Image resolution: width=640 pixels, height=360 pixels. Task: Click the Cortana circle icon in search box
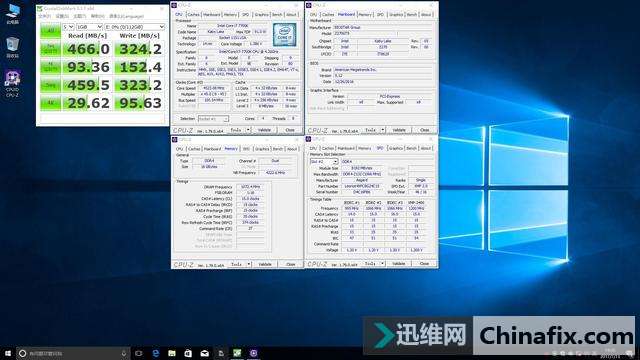[x=23, y=353]
